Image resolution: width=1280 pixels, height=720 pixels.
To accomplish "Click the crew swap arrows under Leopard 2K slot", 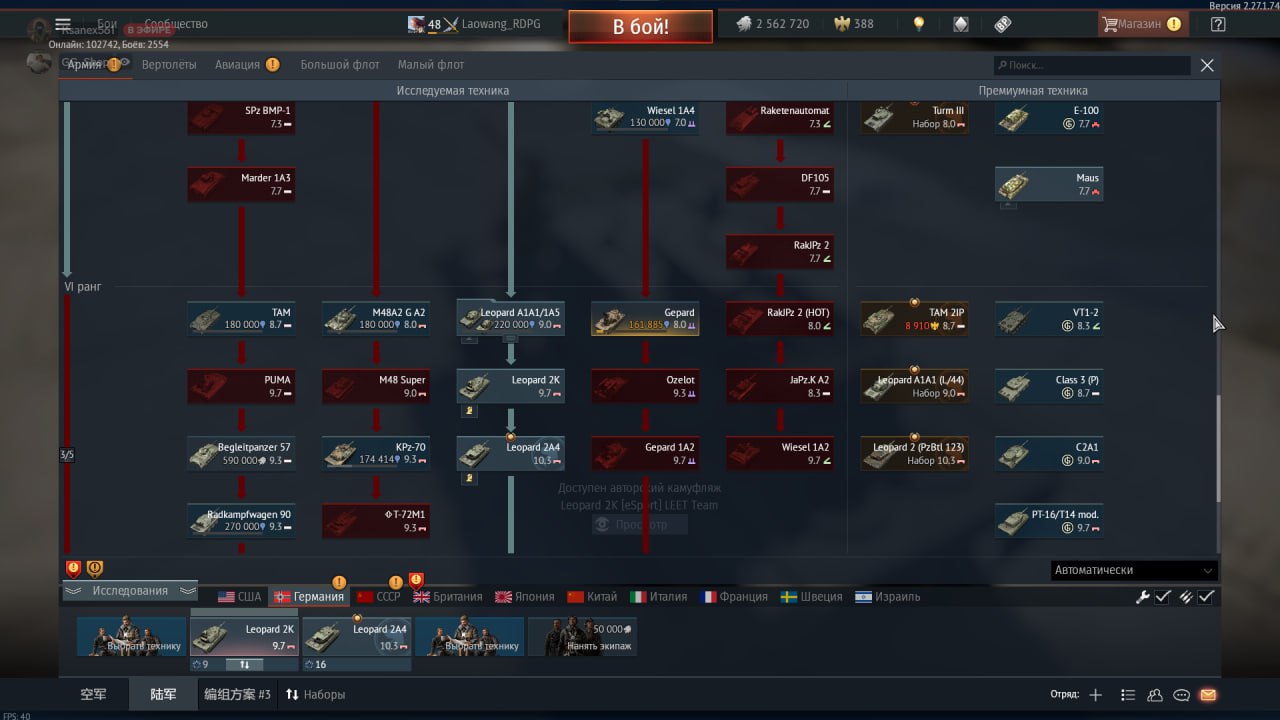I will pyautogui.click(x=244, y=664).
